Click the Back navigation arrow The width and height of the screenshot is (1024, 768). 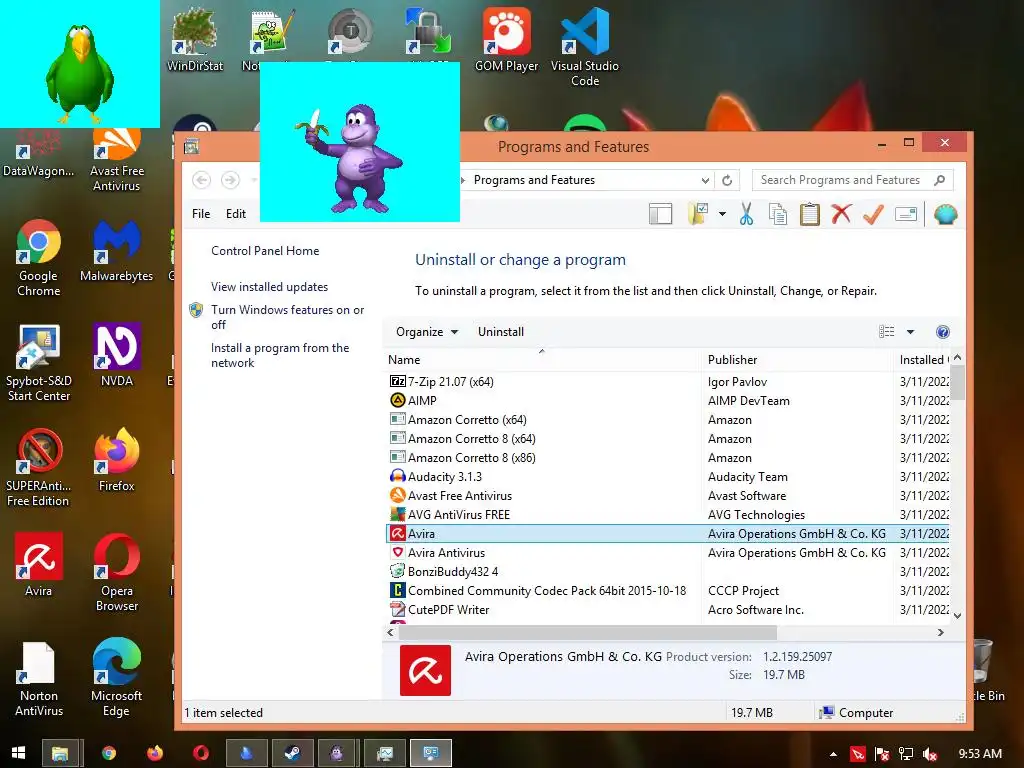tap(202, 180)
